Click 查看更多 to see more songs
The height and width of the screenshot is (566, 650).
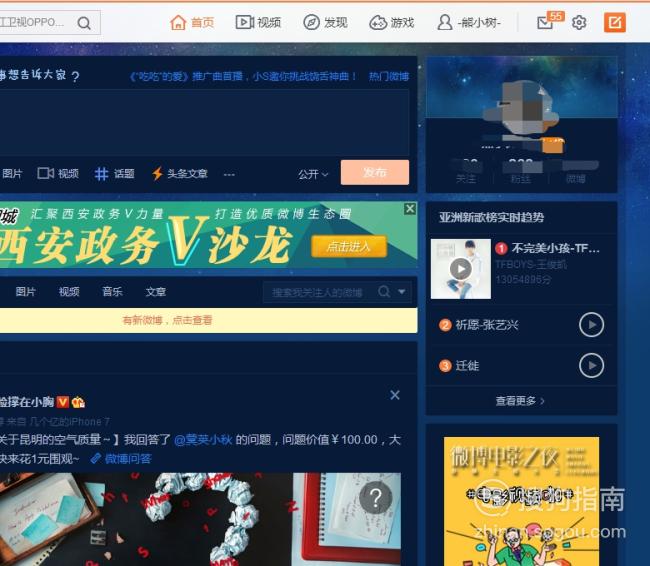click(x=520, y=401)
